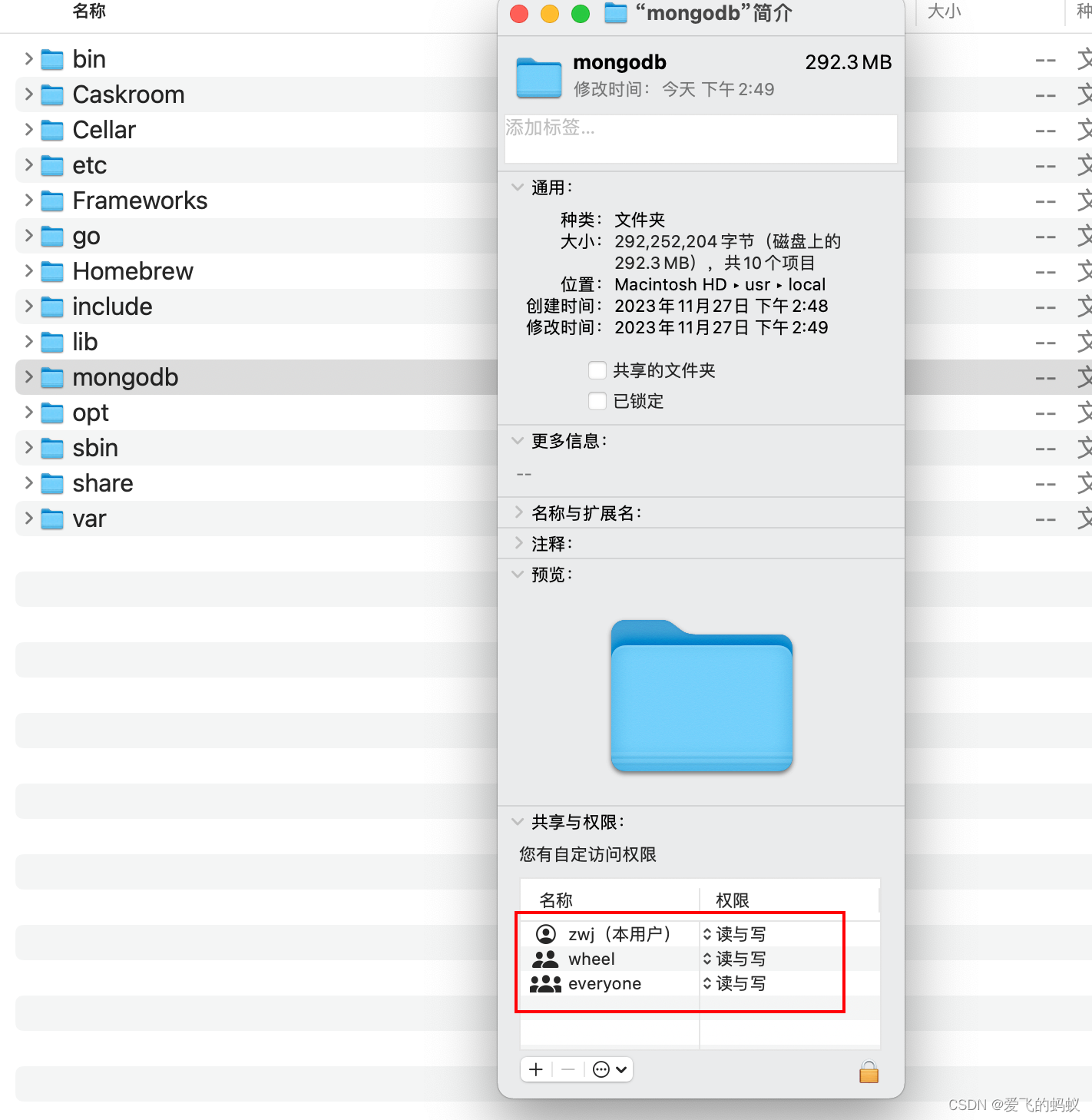This screenshot has width=1092, height=1120.
Task: Click the share folder icon
Action: tap(52, 483)
